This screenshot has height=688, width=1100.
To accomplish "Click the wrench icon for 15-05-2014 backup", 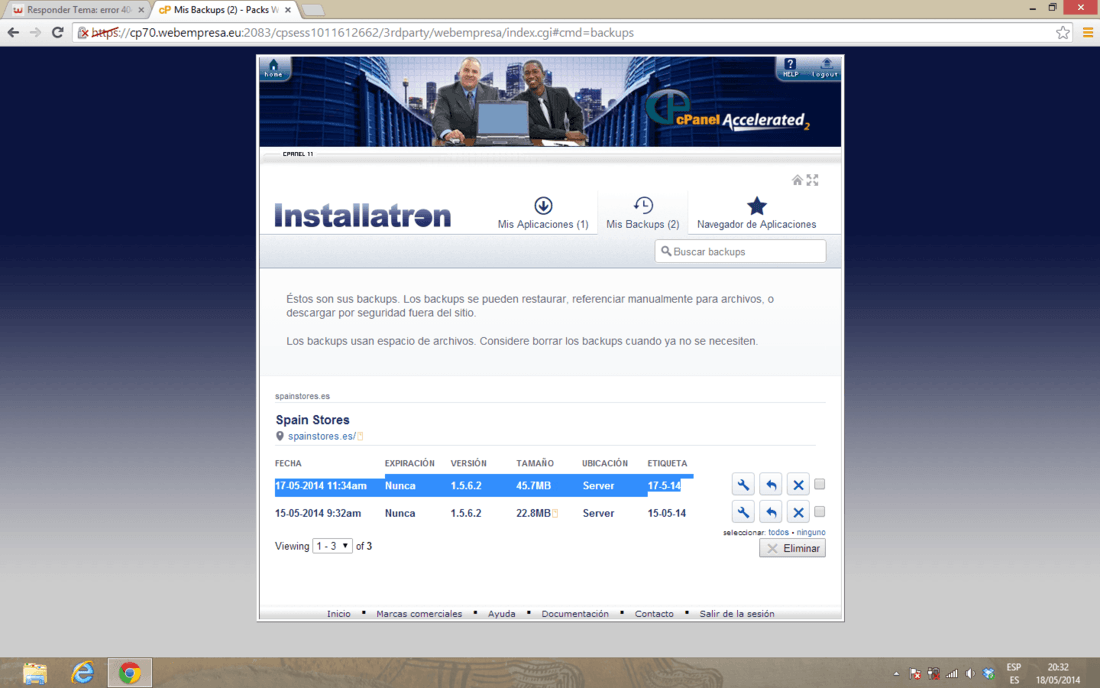I will pyautogui.click(x=743, y=513).
